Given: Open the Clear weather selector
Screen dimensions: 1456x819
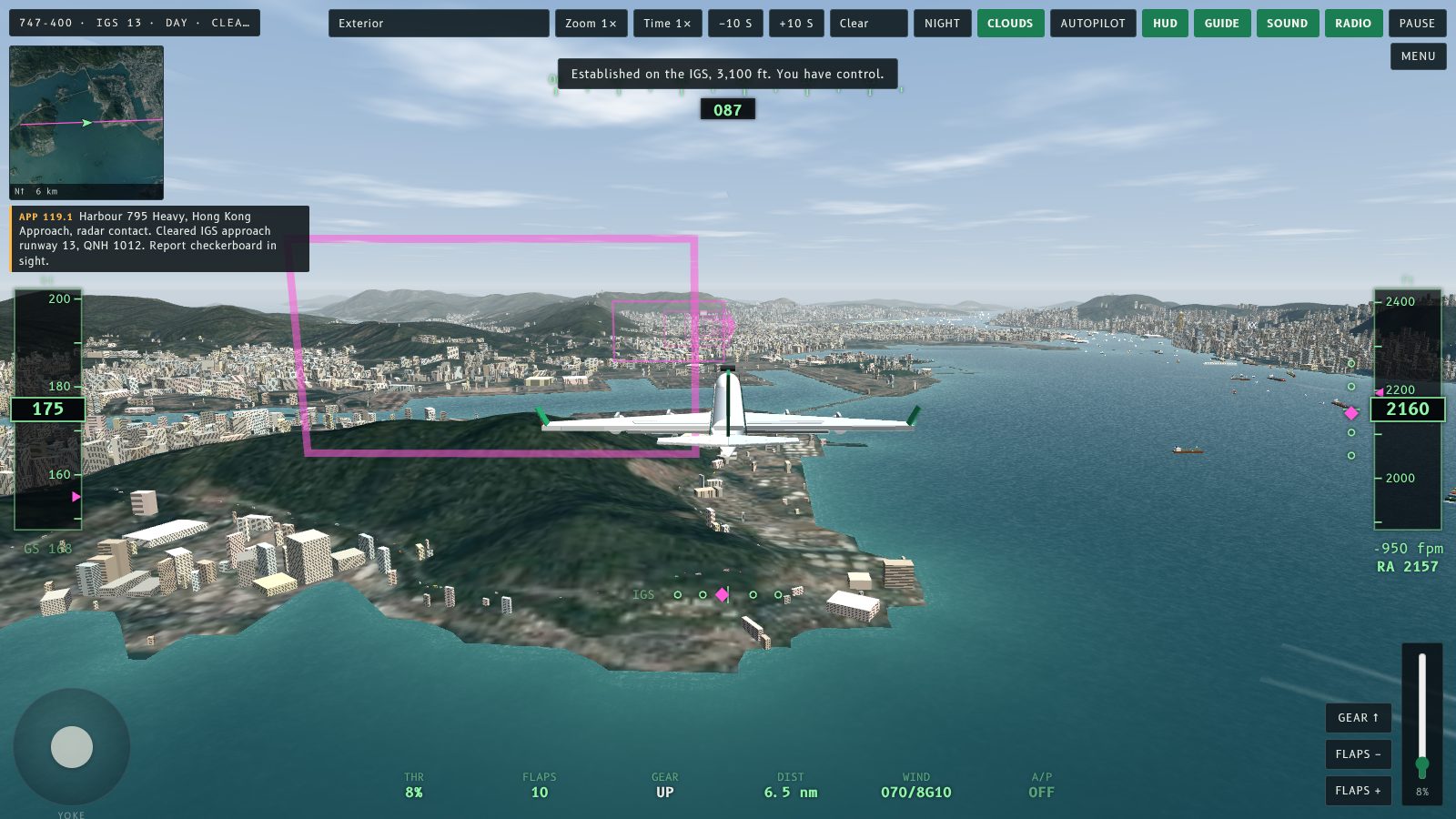Looking at the screenshot, I should [x=868, y=24].
